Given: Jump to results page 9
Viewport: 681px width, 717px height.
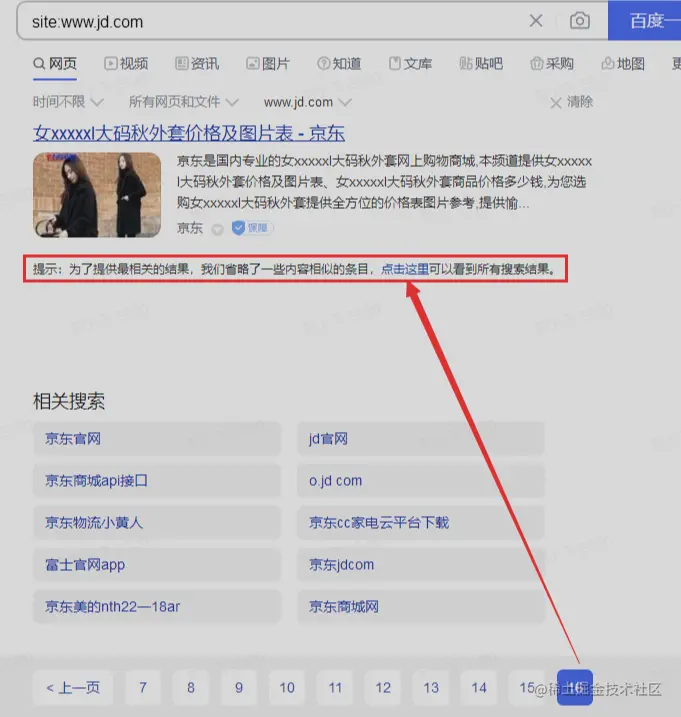Looking at the screenshot, I should (239, 688).
